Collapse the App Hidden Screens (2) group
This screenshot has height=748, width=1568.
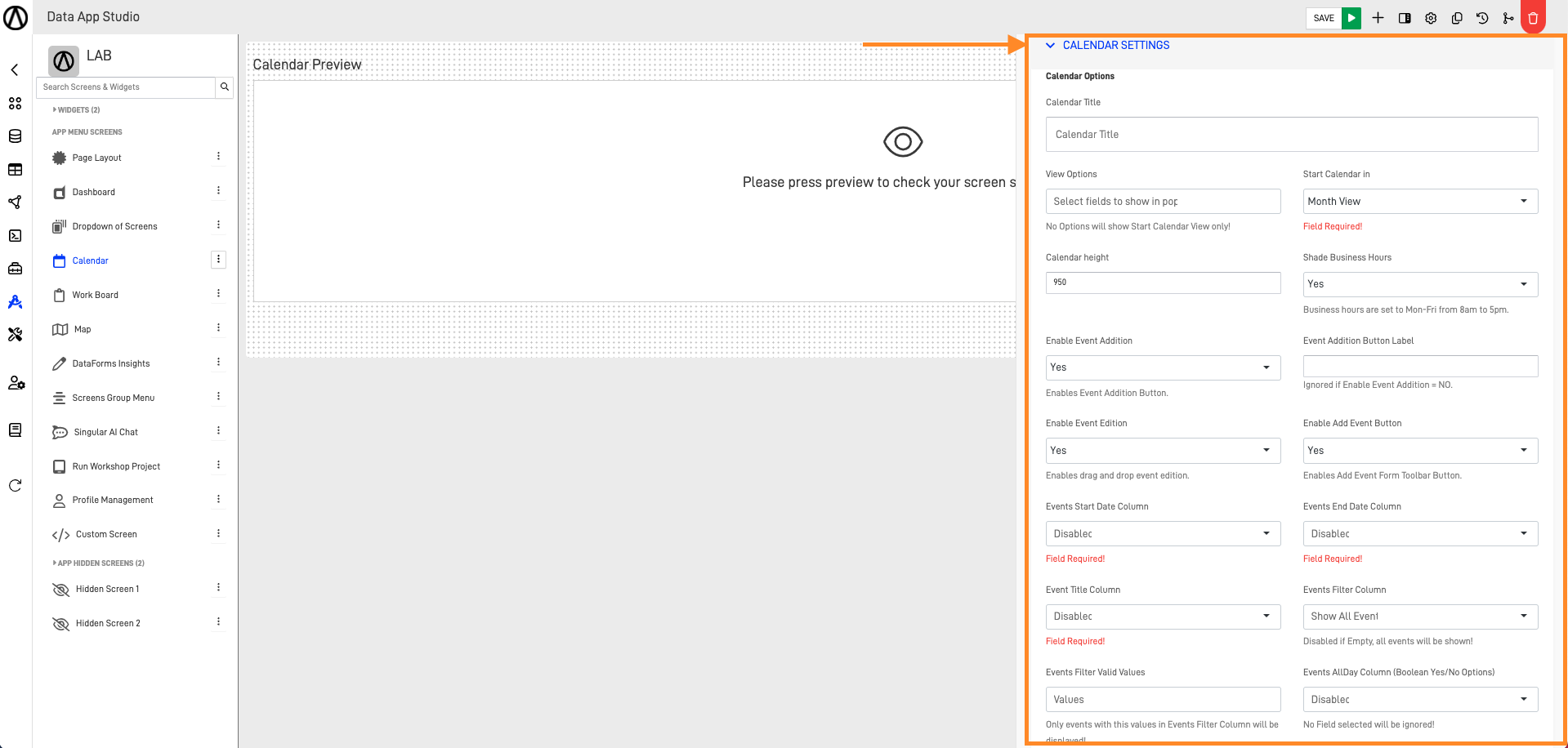pyautogui.click(x=98, y=563)
